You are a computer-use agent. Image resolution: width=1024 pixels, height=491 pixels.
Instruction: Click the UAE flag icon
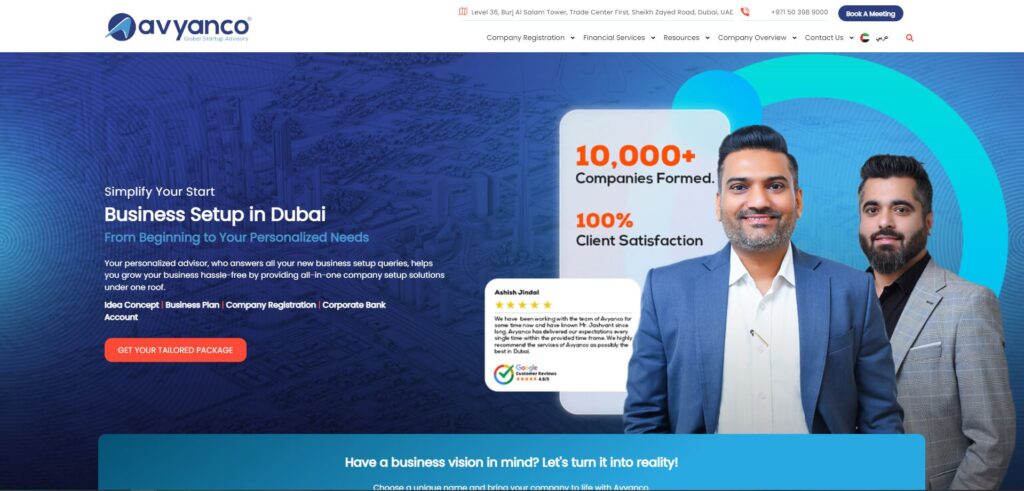[x=865, y=38]
